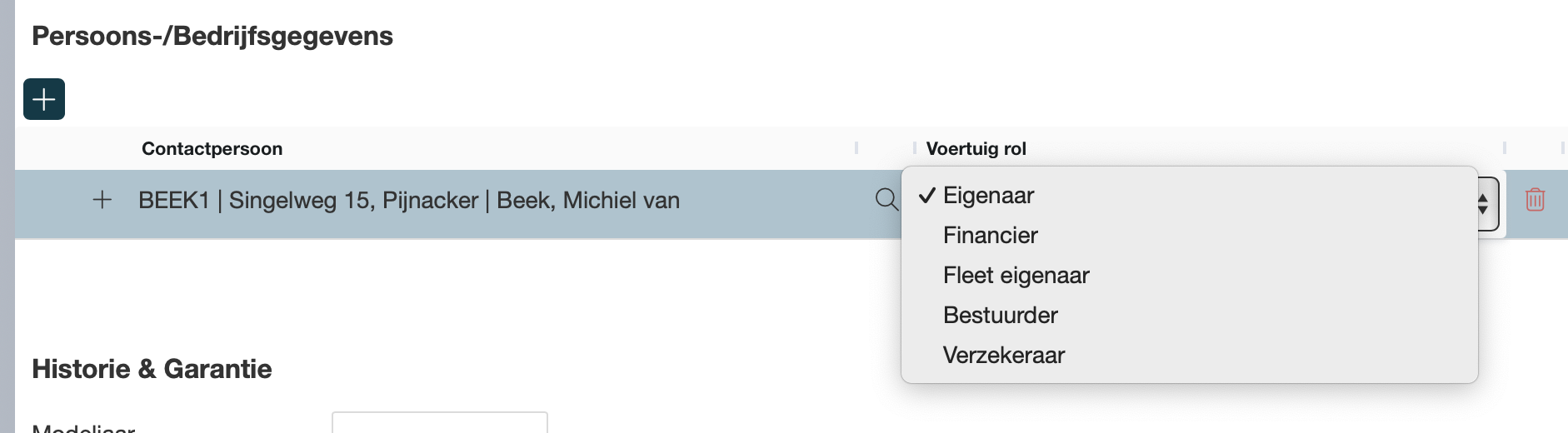This screenshot has height=433, width=1568.
Task: Pick Fleet eigenaar from the dropdown
Action: point(1016,276)
